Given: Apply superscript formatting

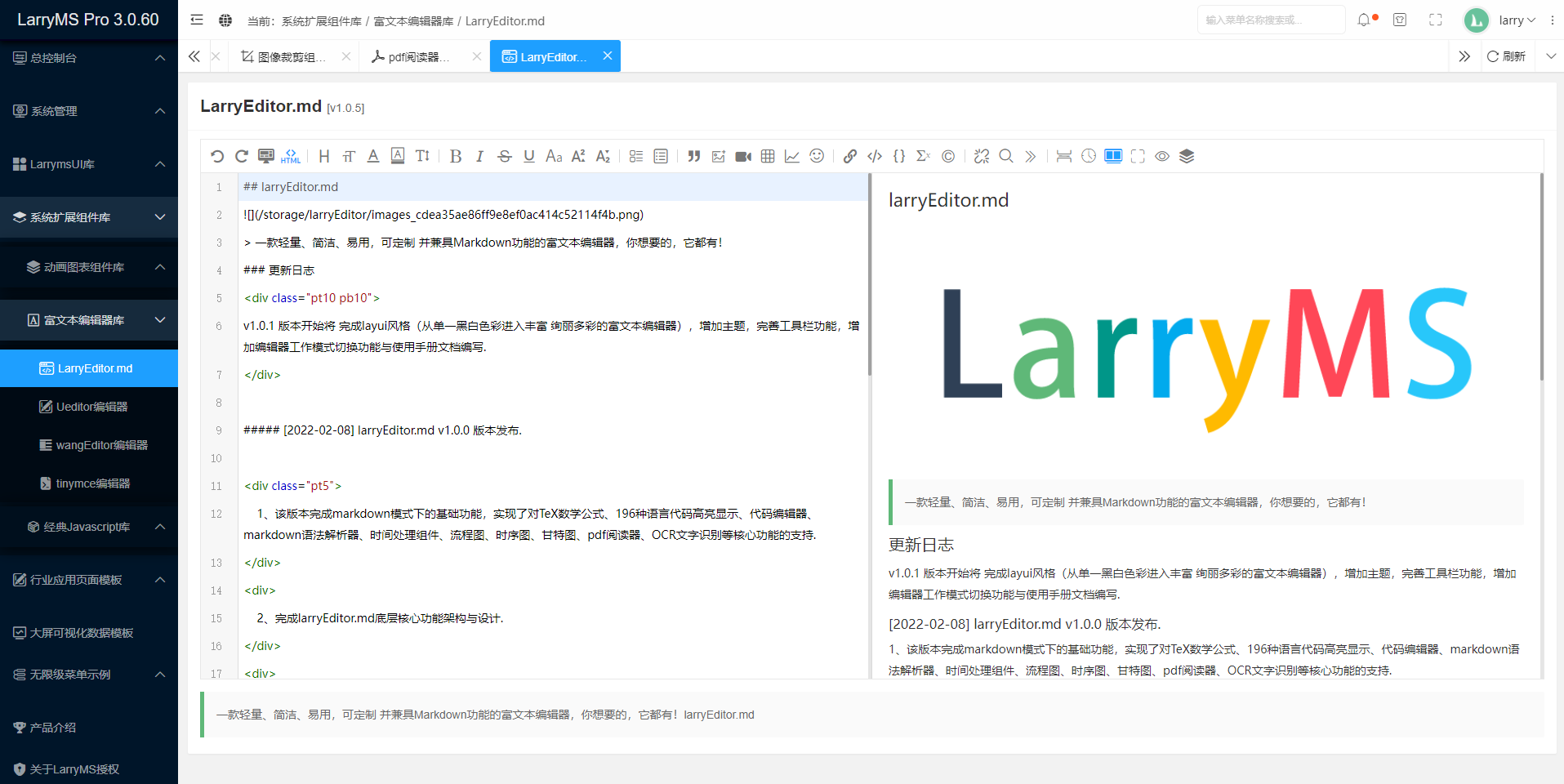Looking at the screenshot, I should [x=578, y=156].
